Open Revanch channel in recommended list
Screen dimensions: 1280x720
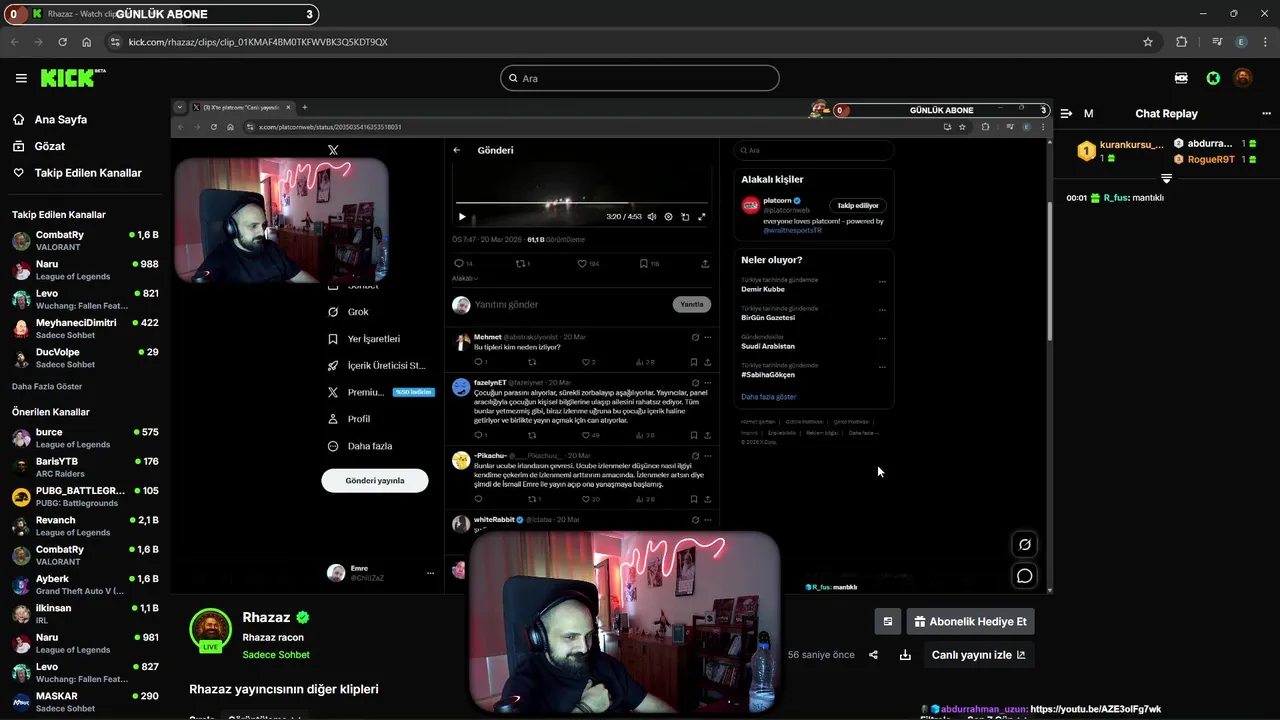click(85, 526)
